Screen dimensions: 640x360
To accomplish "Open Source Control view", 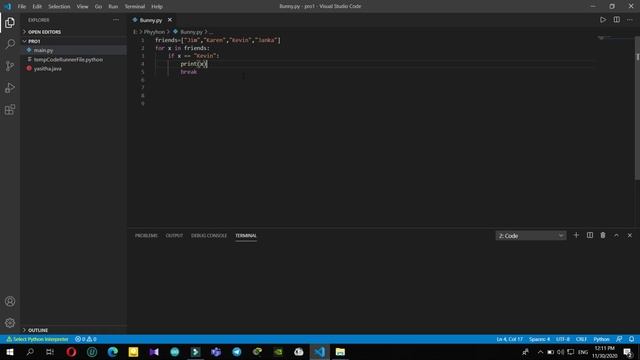I will (x=10, y=66).
